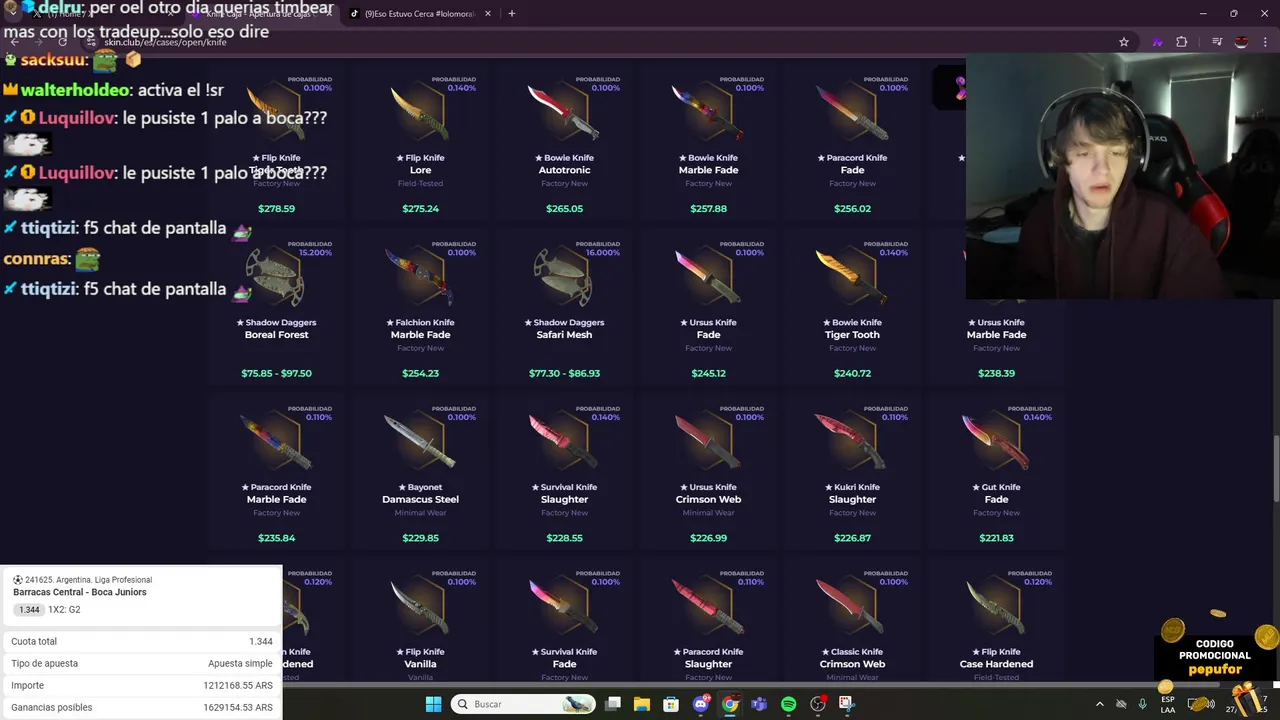Click the Barracas Central - Boca Juniors bet title
The image size is (1280, 720).
point(80,592)
